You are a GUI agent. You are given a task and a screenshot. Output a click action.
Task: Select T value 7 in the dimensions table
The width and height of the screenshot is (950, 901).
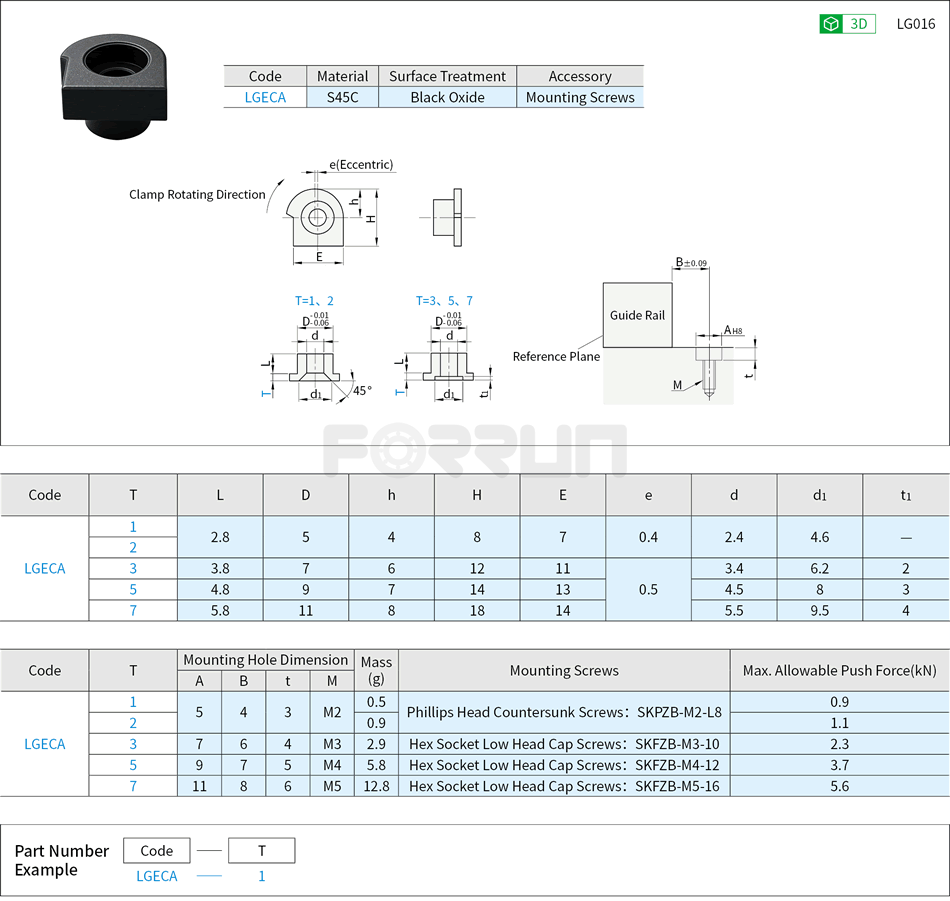[133, 610]
